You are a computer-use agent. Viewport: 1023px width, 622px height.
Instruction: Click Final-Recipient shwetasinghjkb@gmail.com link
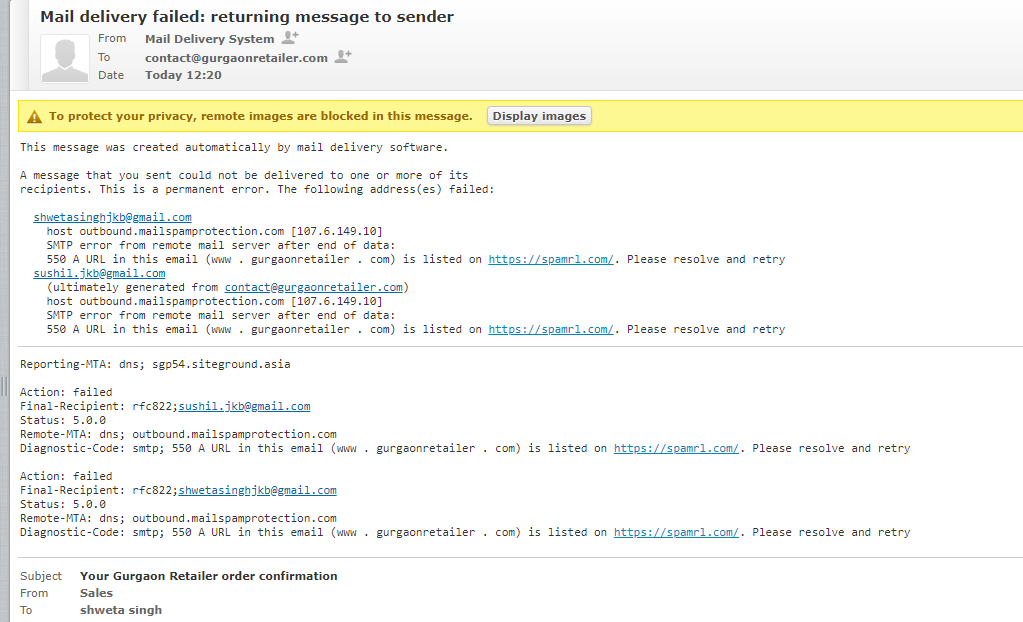tap(257, 490)
